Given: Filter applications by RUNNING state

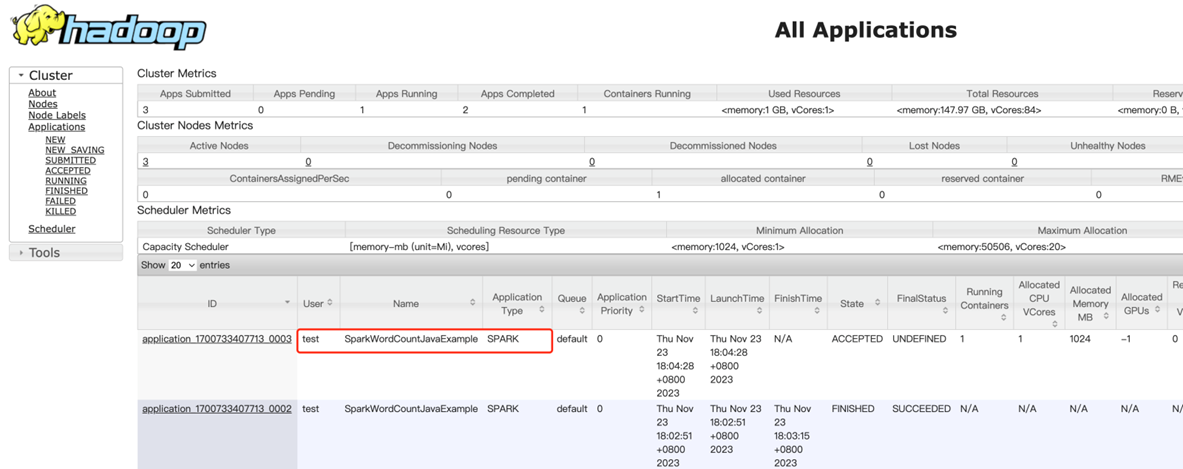Looking at the screenshot, I should pyautogui.click(x=66, y=181).
